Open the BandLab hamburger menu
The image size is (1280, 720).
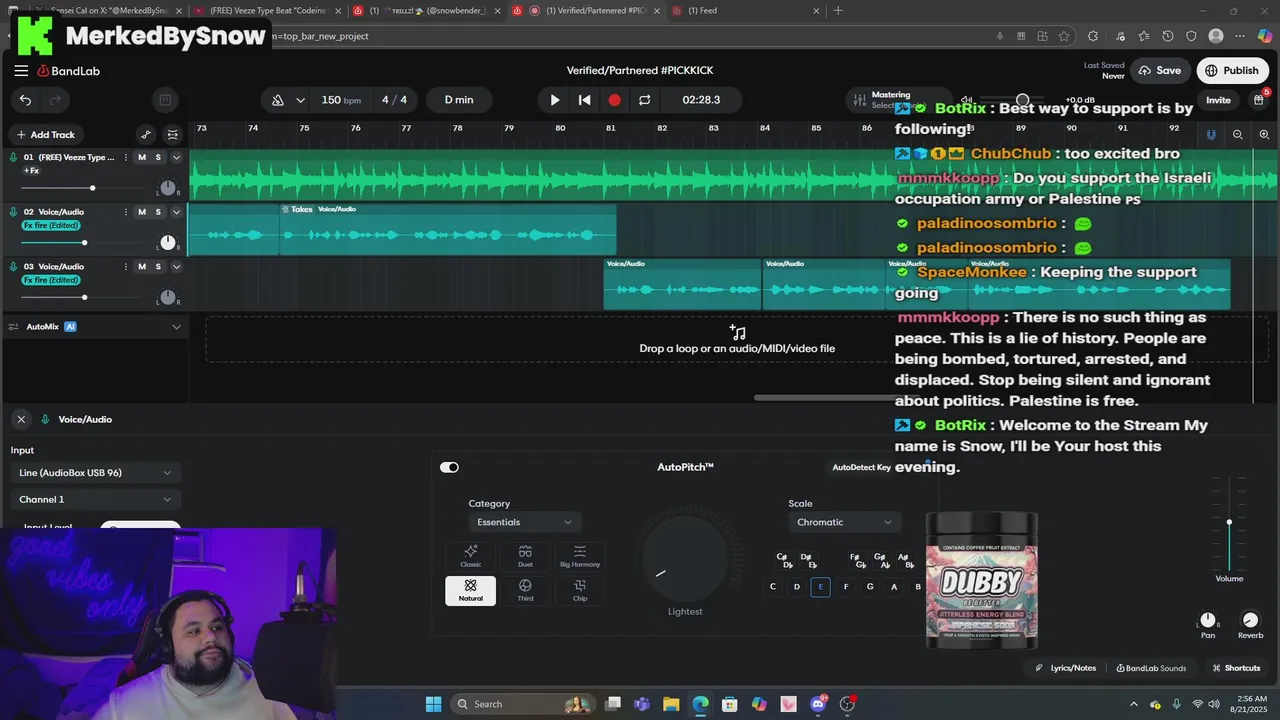pos(21,71)
